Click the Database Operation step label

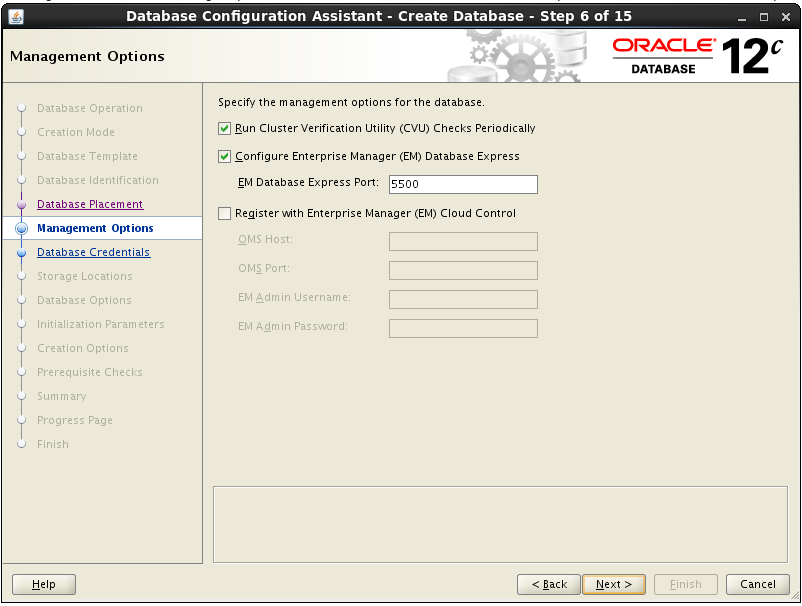point(90,108)
